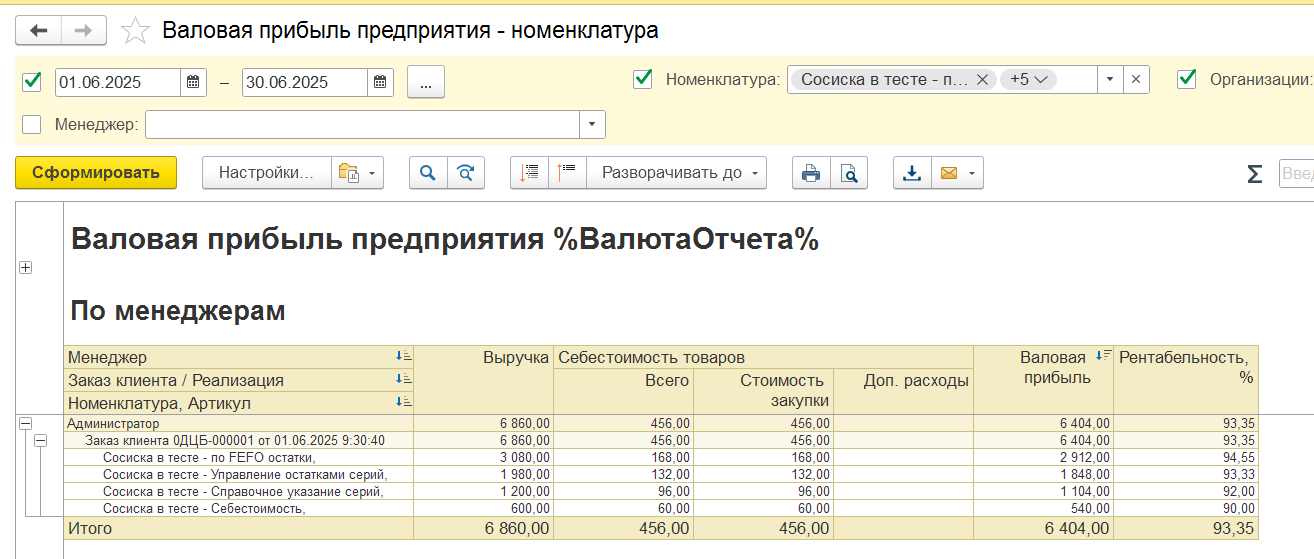
Task: Click the Сформировать button
Action: tap(96, 173)
